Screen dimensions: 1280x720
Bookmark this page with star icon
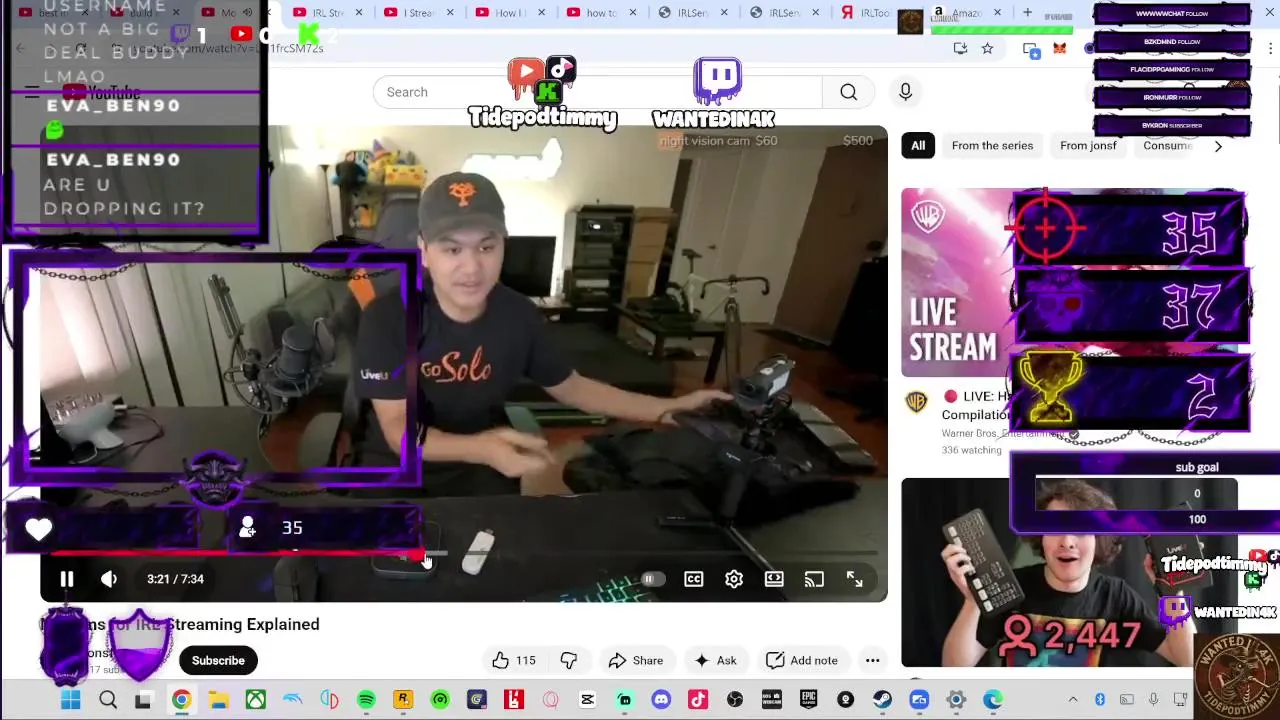pyautogui.click(x=987, y=48)
